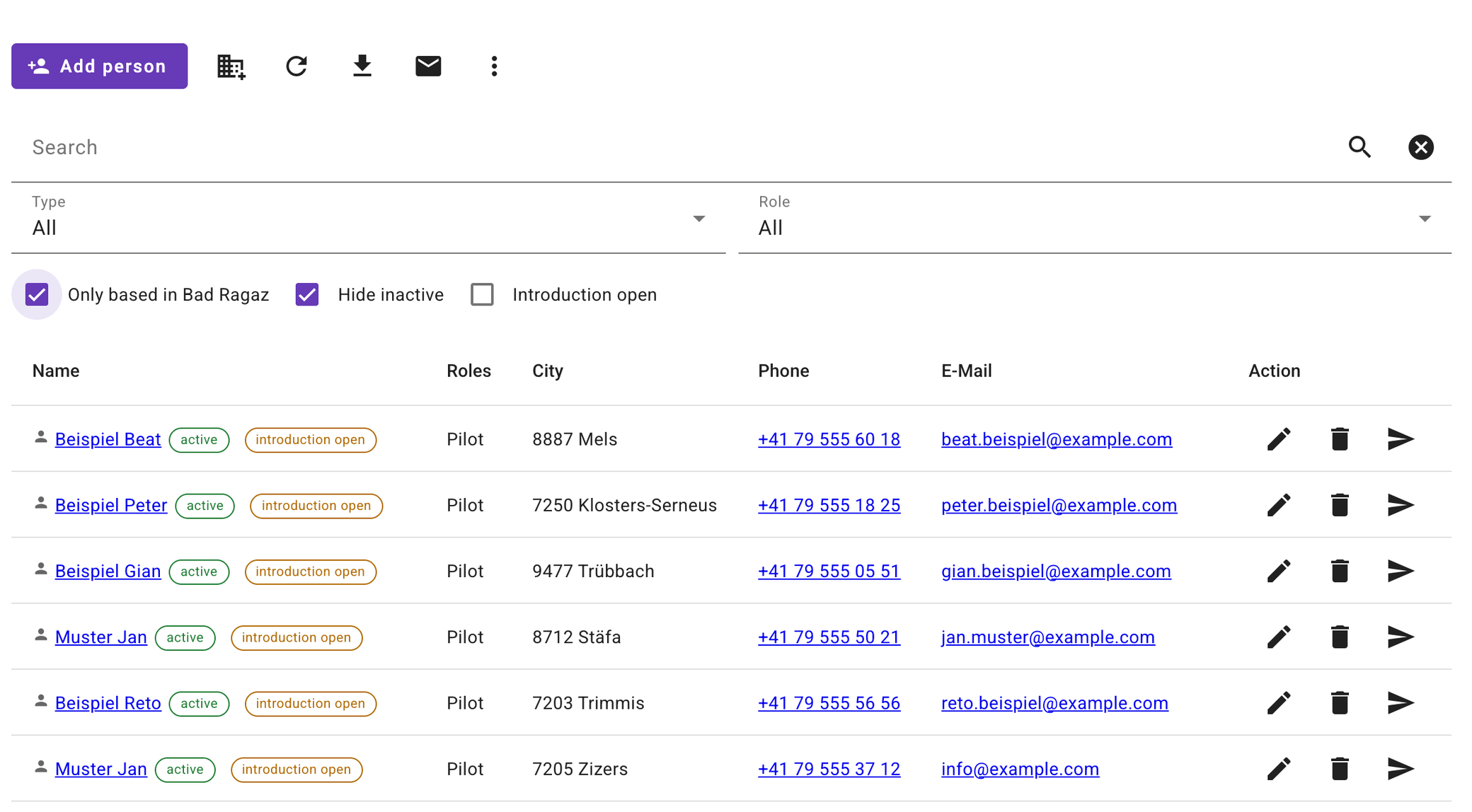Viewport: 1472px width, 812px height.
Task: Send message to Beispiel Beat
Action: pyautogui.click(x=1401, y=439)
